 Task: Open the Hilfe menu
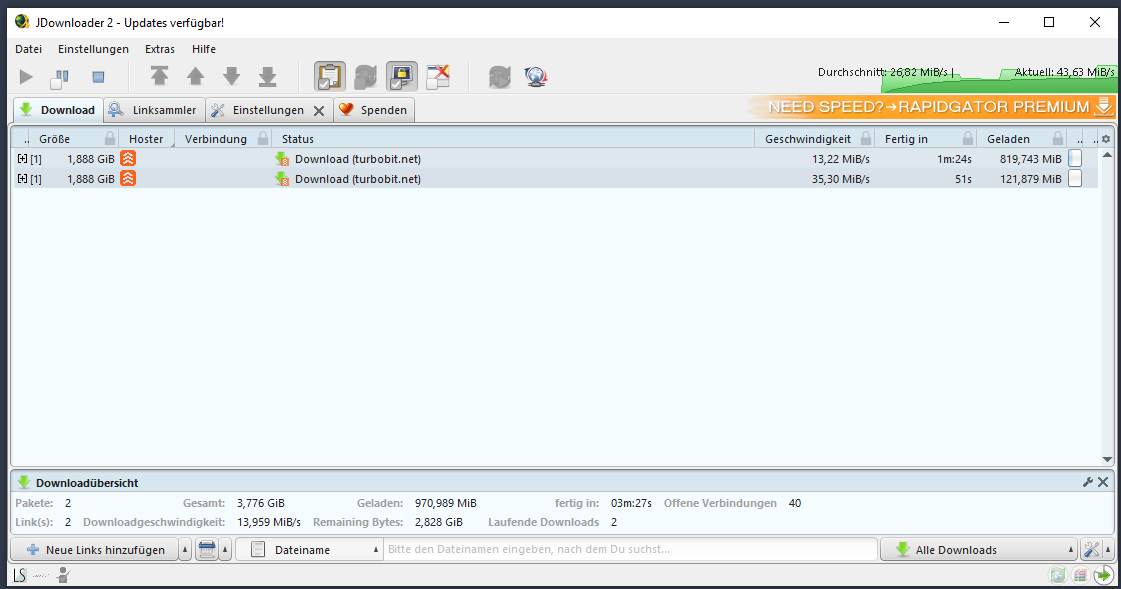click(x=204, y=49)
